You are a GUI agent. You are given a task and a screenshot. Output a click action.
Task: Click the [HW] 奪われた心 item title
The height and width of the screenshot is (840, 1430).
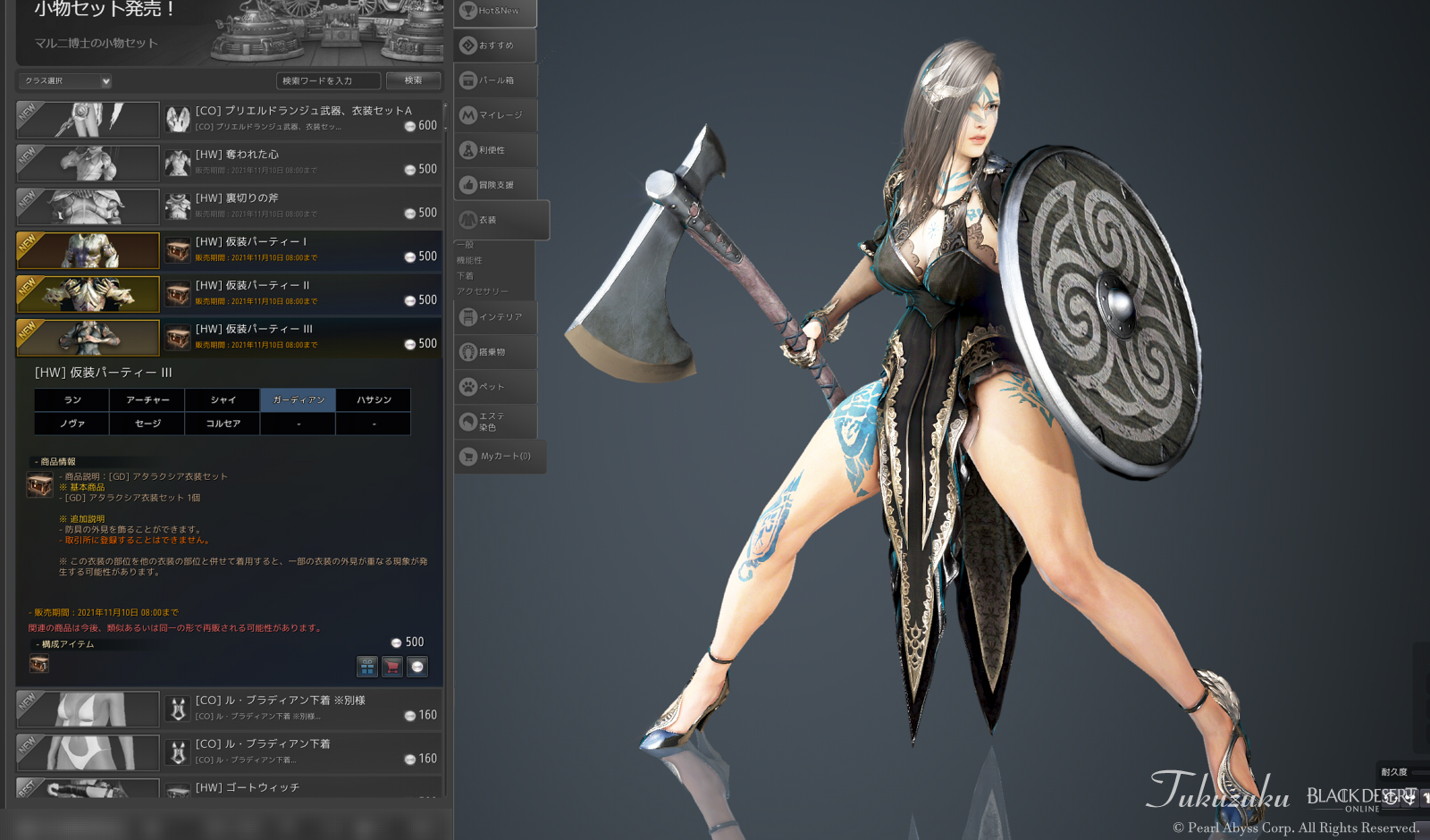pos(237,155)
